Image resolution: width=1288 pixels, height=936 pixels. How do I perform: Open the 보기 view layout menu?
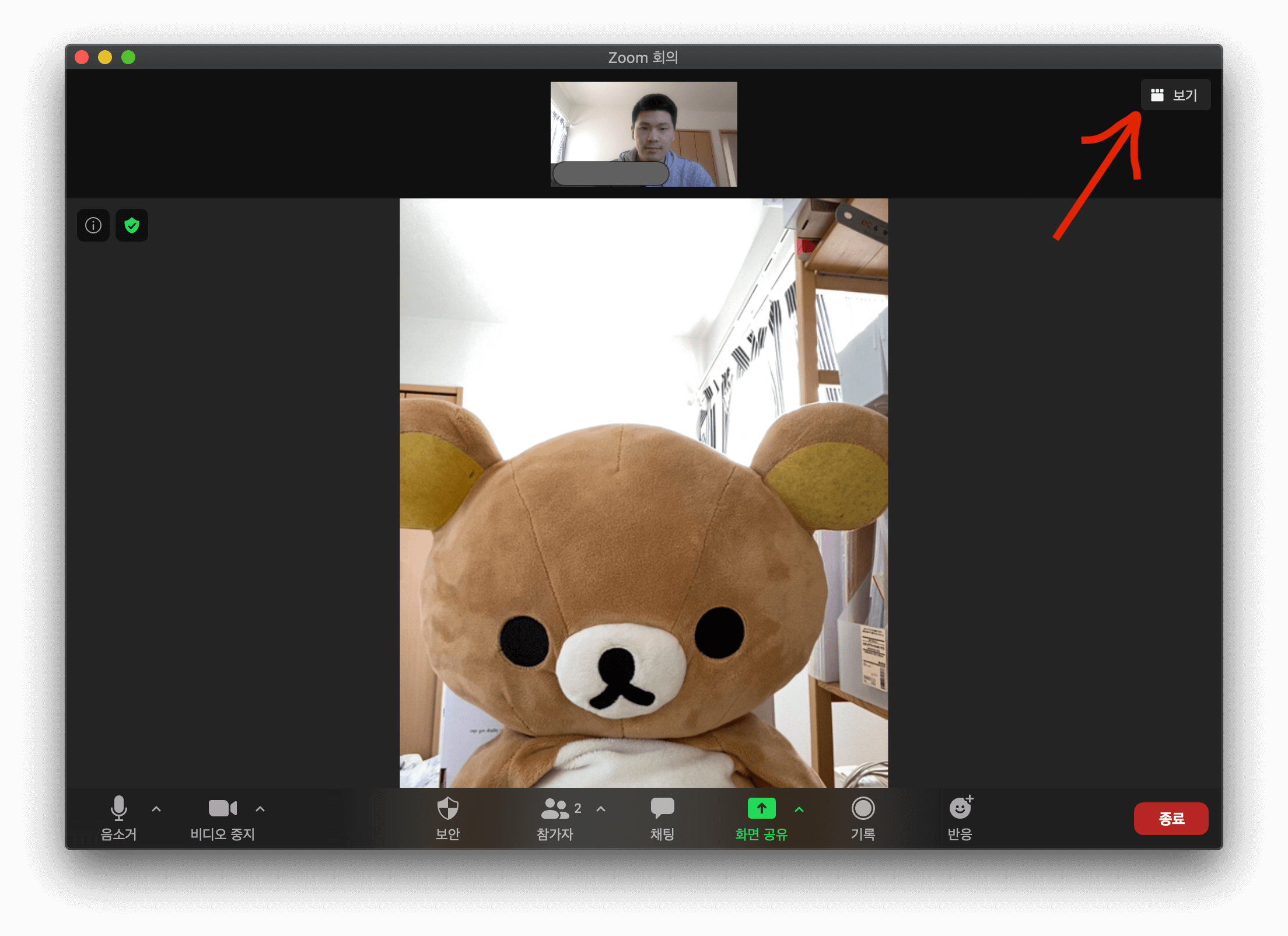tap(1175, 95)
